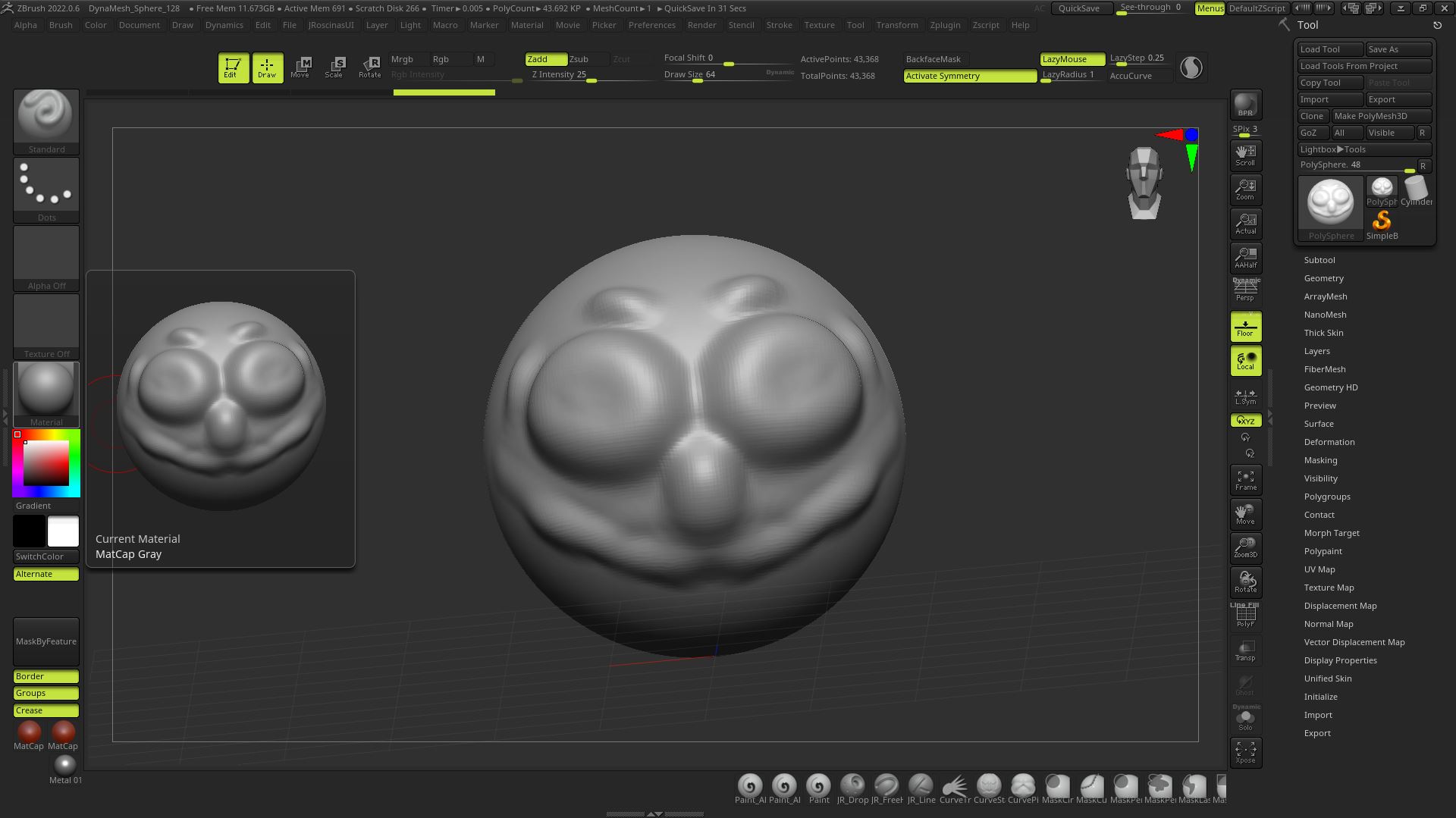Image resolution: width=1456 pixels, height=818 pixels.
Task: Click the Actual size icon
Action: (1245, 223)
